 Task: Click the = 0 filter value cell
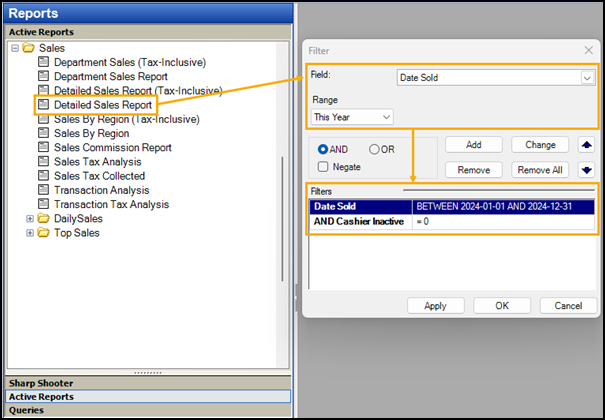coord(503,222)
